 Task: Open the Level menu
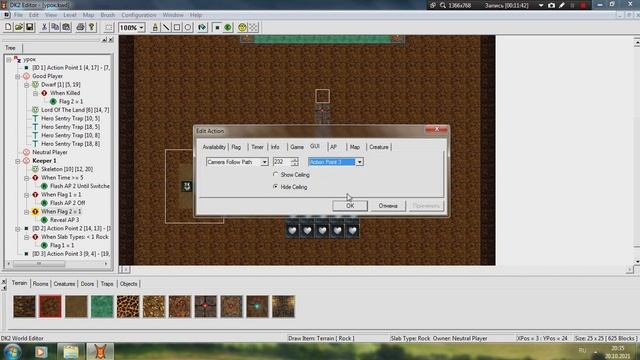(69, 15)
